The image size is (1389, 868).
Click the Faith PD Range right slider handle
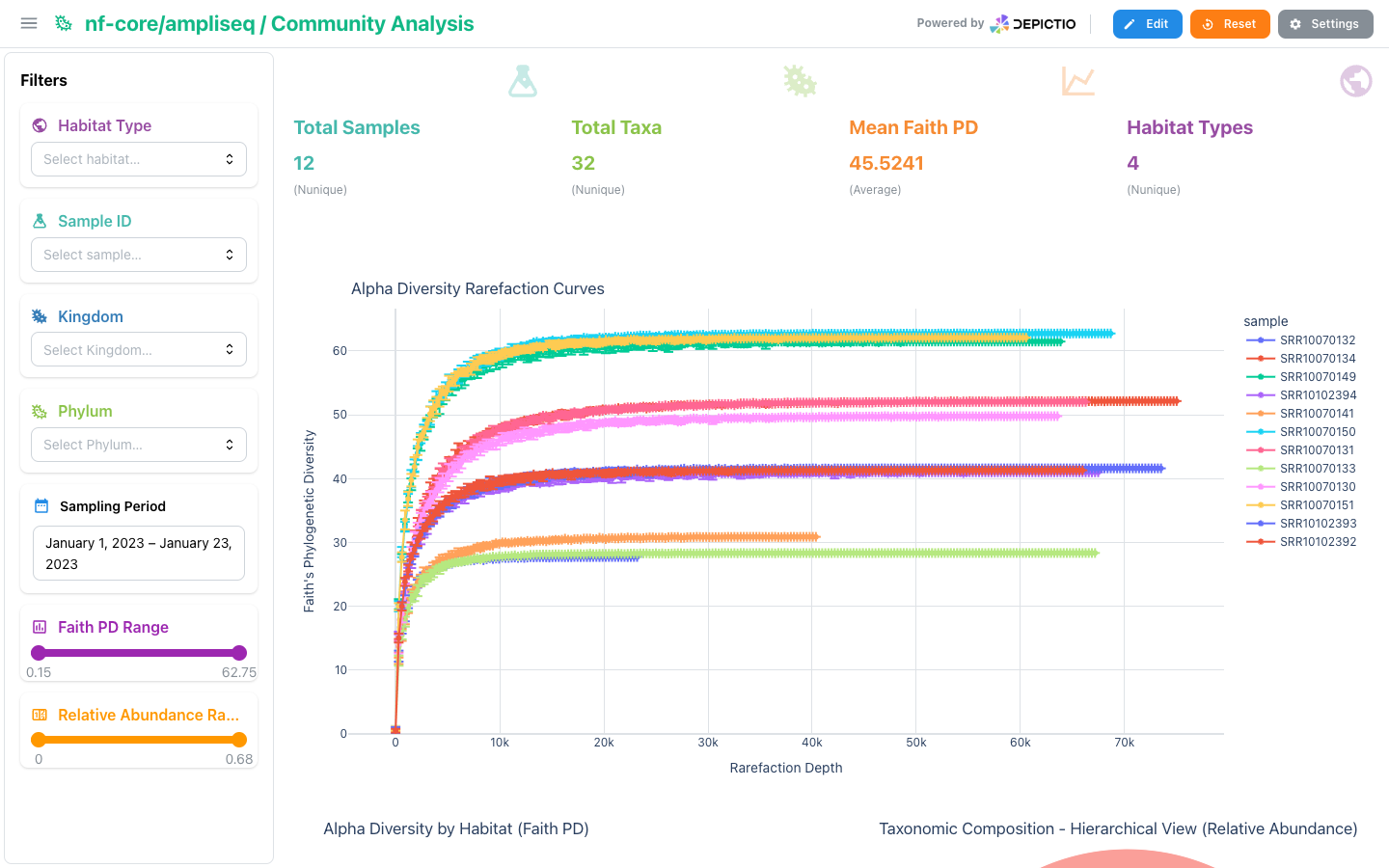pos(239,653)
